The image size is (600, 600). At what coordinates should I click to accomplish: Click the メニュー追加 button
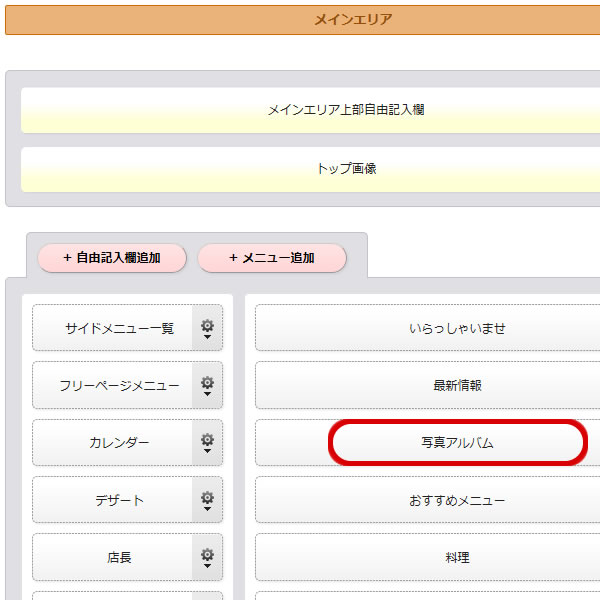click(272, 258)
